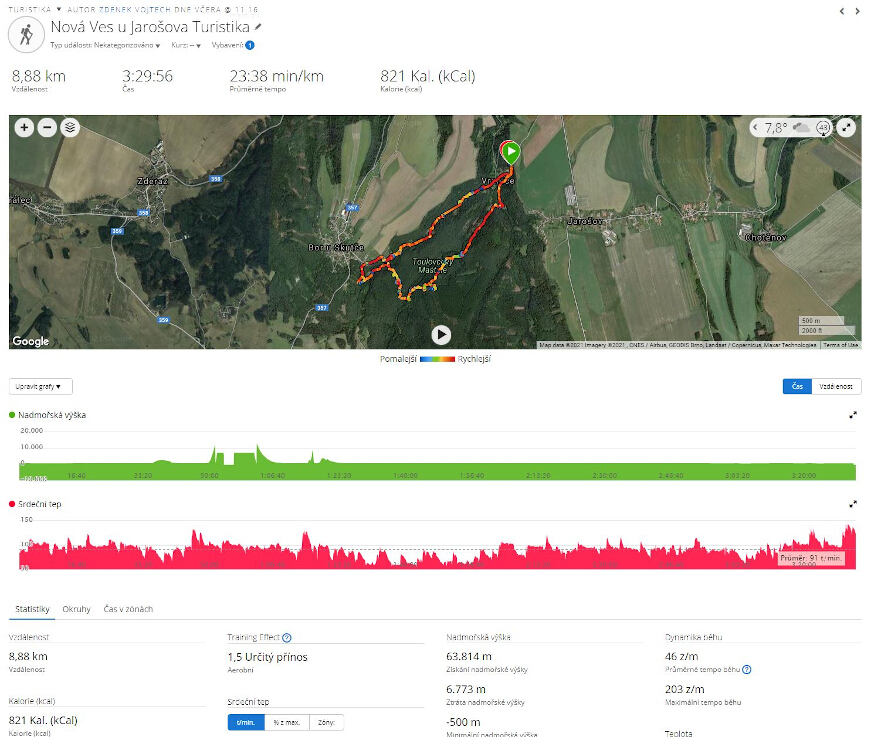
Task: Go to the next activity arrow
Action: pos(858,11)
